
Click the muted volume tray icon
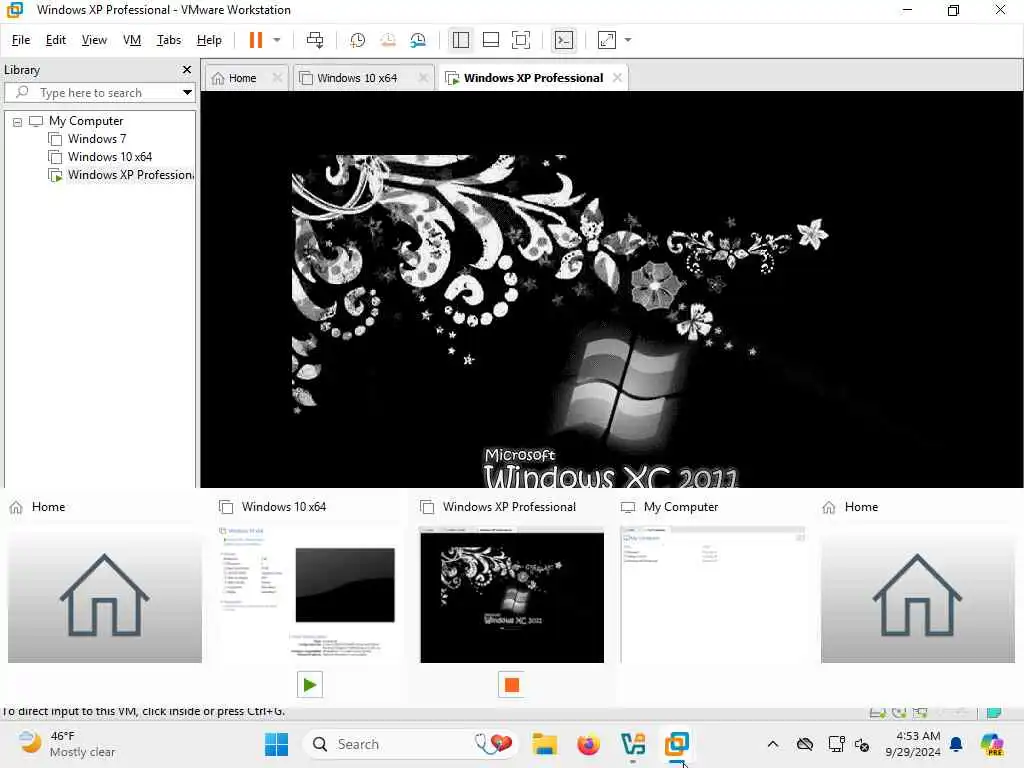coord(862,744)
